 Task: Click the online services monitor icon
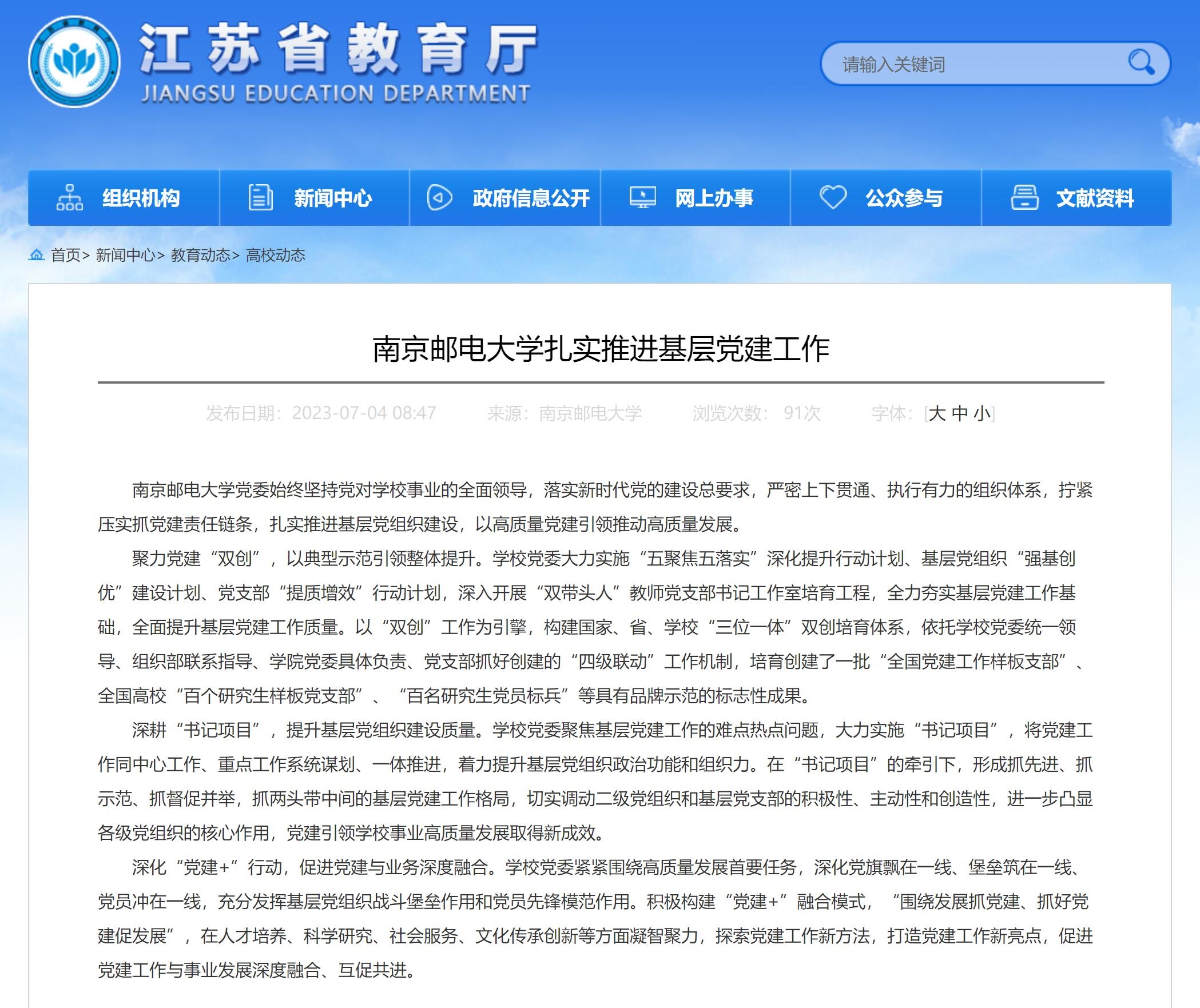(x=642, y=198)
